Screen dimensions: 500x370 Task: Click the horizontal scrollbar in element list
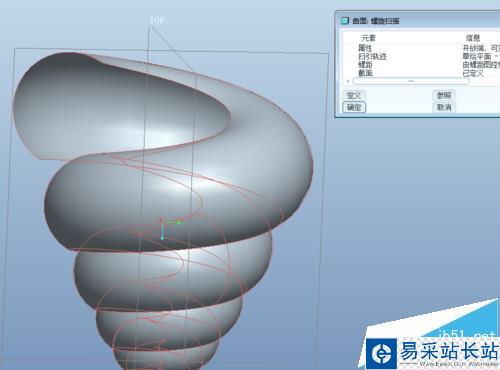(x=411, y=81)
